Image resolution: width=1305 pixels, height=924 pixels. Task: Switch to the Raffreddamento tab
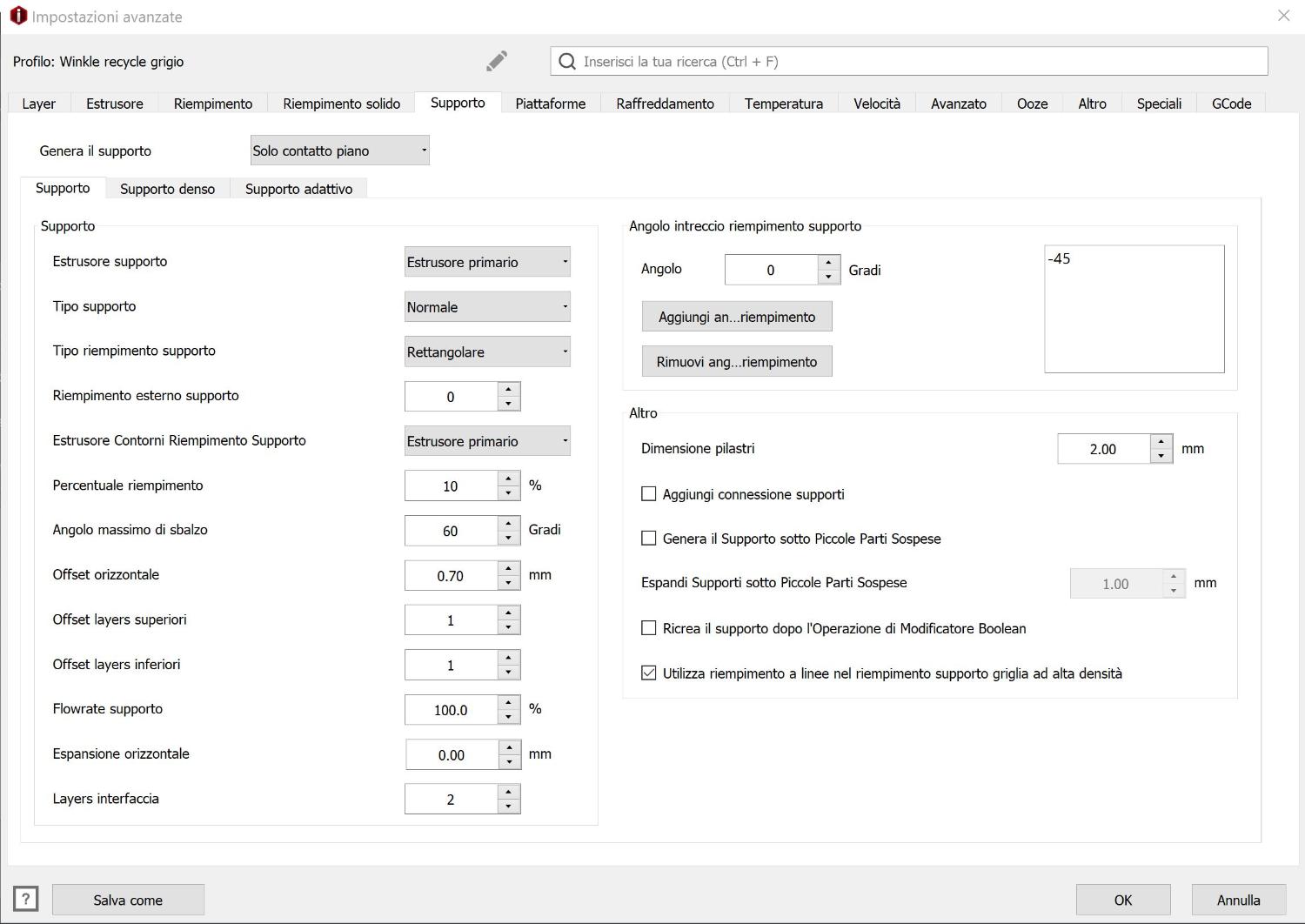pos(665,104)
